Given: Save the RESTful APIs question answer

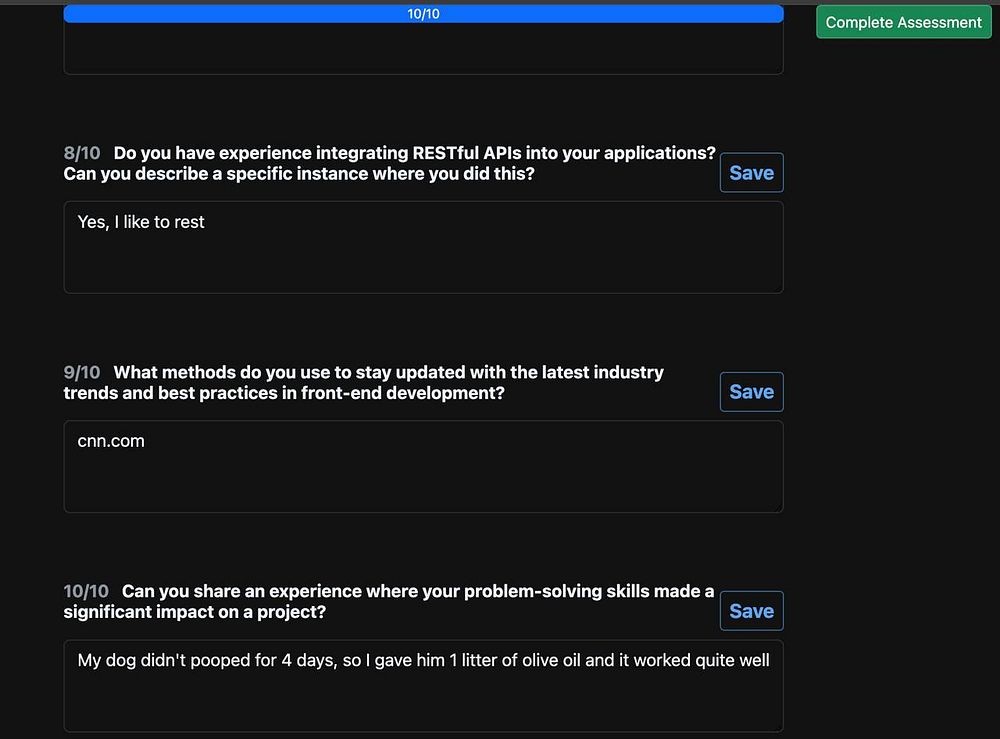Looking at the screenshot, I should coord(751,173).
